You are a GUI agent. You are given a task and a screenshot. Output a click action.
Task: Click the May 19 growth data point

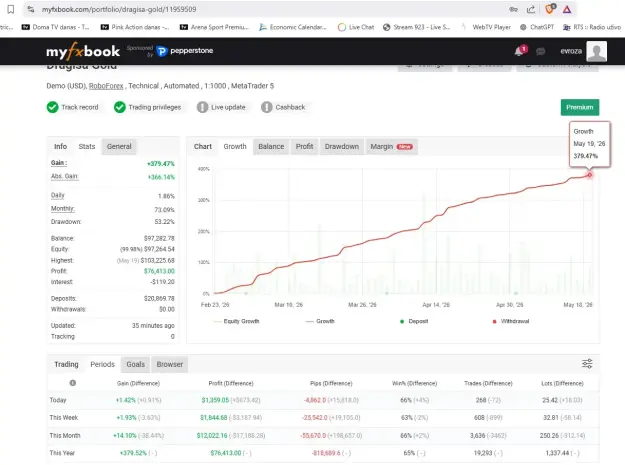589,175
